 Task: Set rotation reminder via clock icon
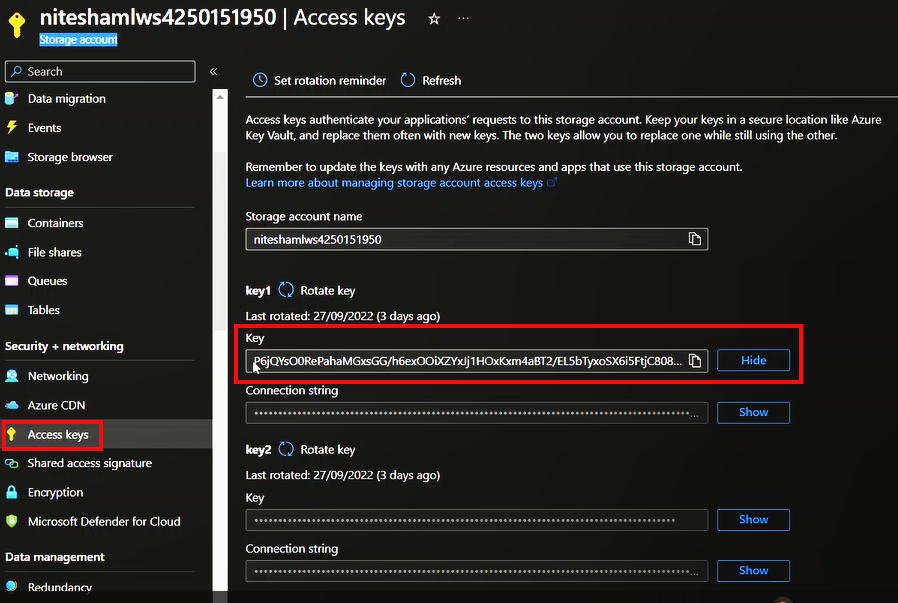click(260, 80)
